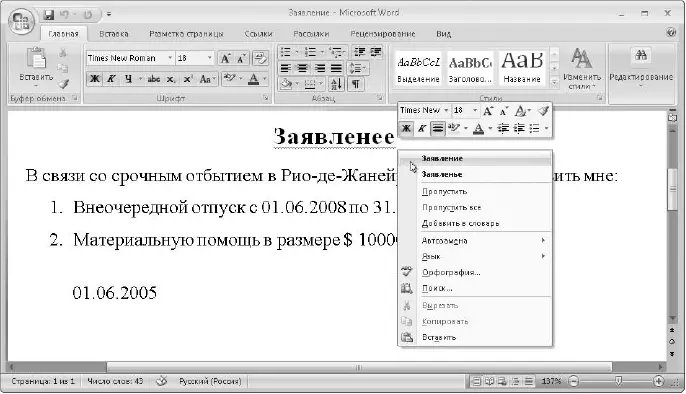Switch to the Вставка ribbon tab
686x394 pixels.
coord(114,34)
